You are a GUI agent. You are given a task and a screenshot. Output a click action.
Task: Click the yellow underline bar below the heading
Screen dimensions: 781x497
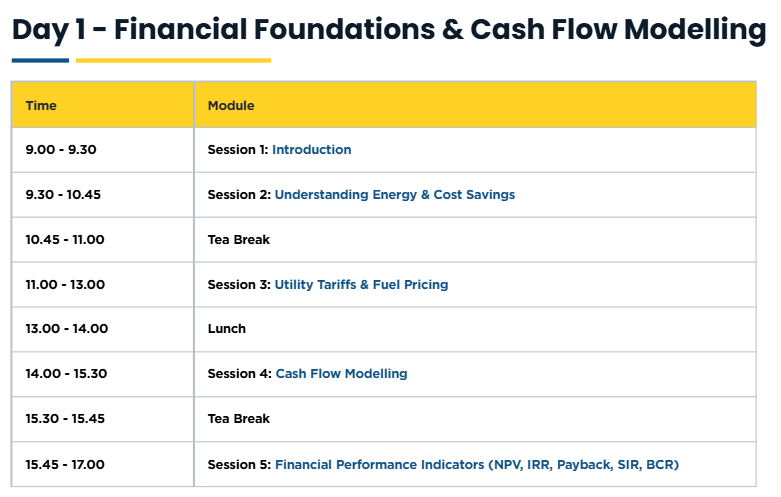[x=173, y=61]
